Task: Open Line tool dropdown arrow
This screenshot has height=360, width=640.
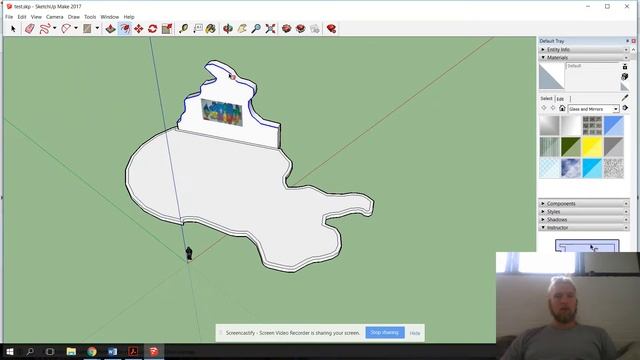Action: click(54, 28)
